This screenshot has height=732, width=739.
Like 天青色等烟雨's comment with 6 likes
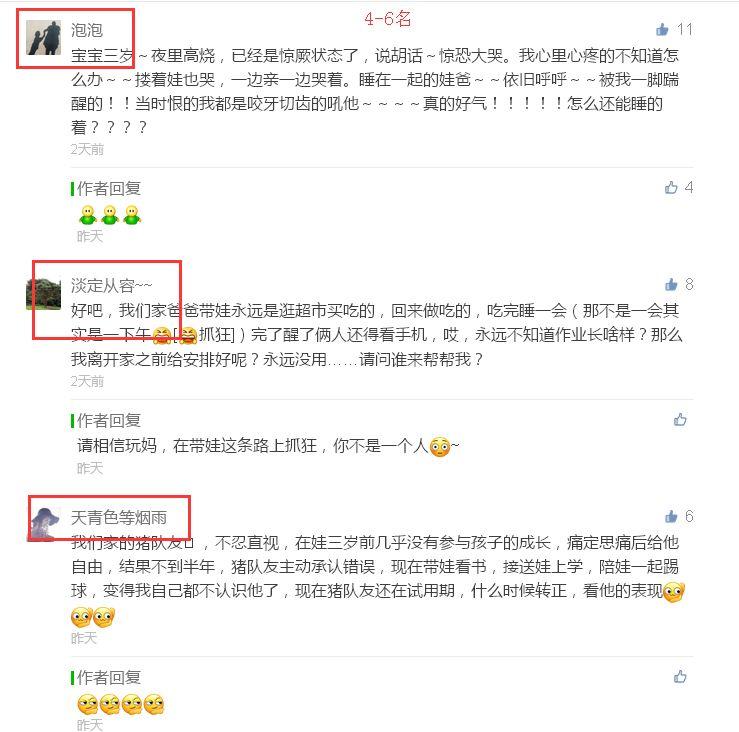[671, 517]
